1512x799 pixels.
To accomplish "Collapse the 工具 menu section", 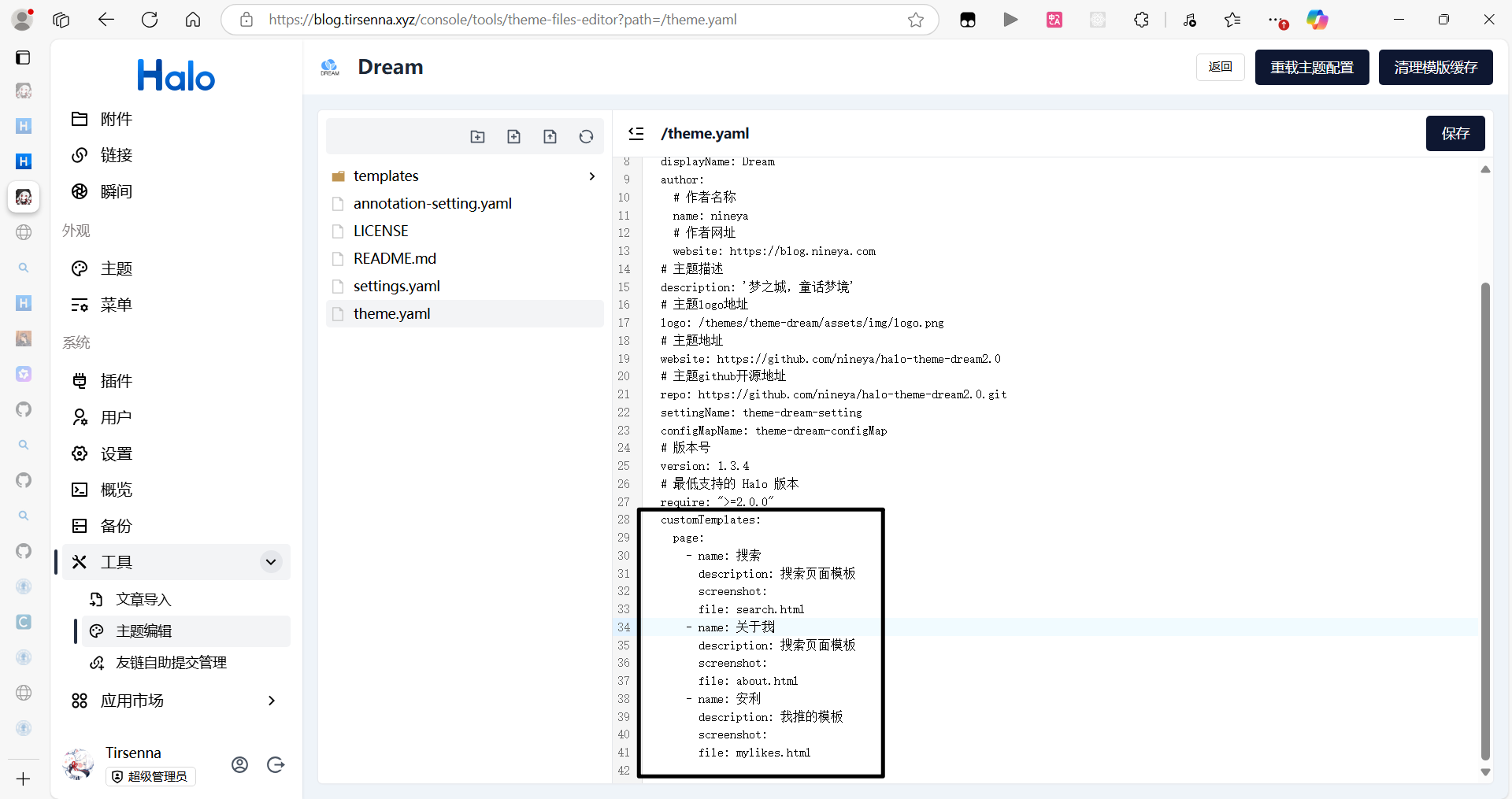I will coord(270,562).
